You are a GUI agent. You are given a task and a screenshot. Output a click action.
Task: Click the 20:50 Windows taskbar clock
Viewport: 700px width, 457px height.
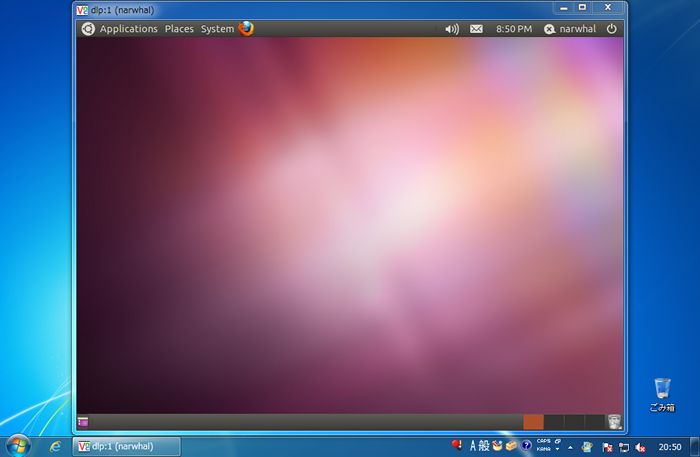pos(670,447)
